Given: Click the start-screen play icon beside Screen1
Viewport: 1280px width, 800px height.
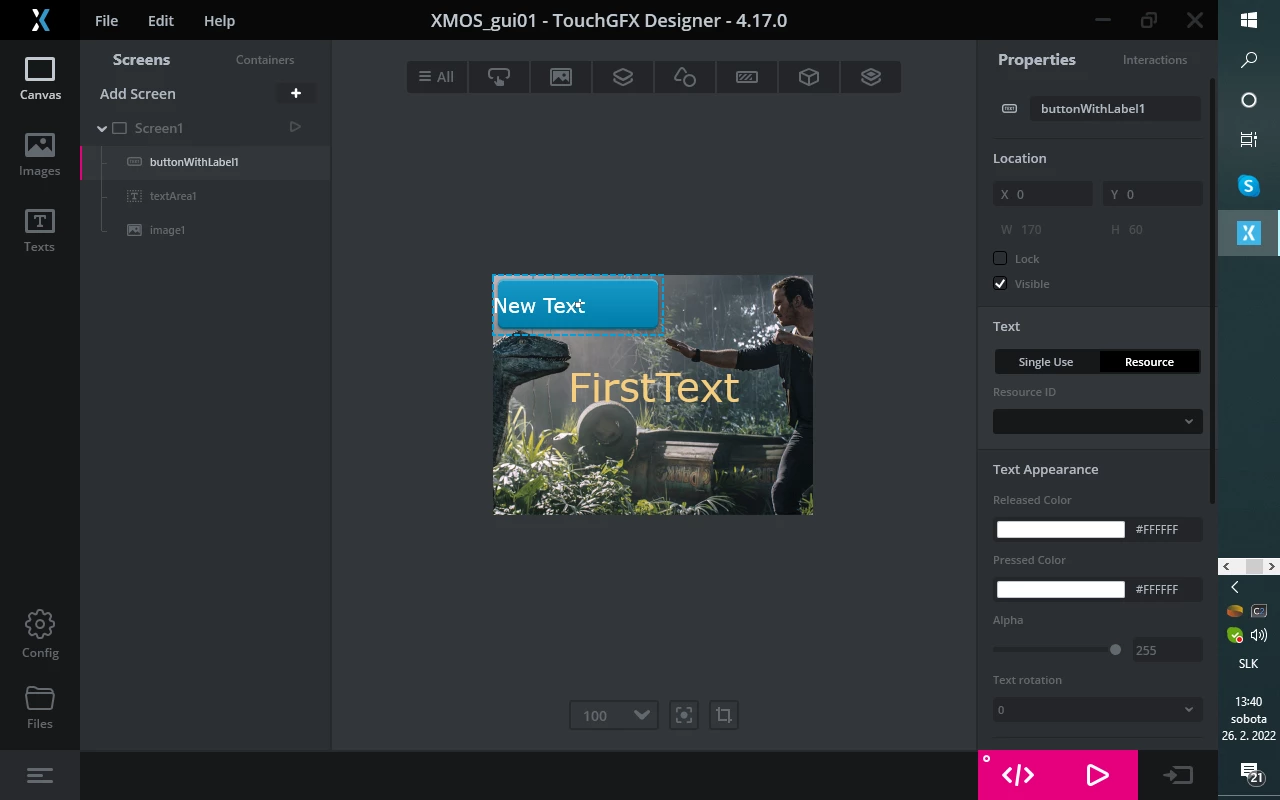Looking at the screenshot, I should coord(295,127).
